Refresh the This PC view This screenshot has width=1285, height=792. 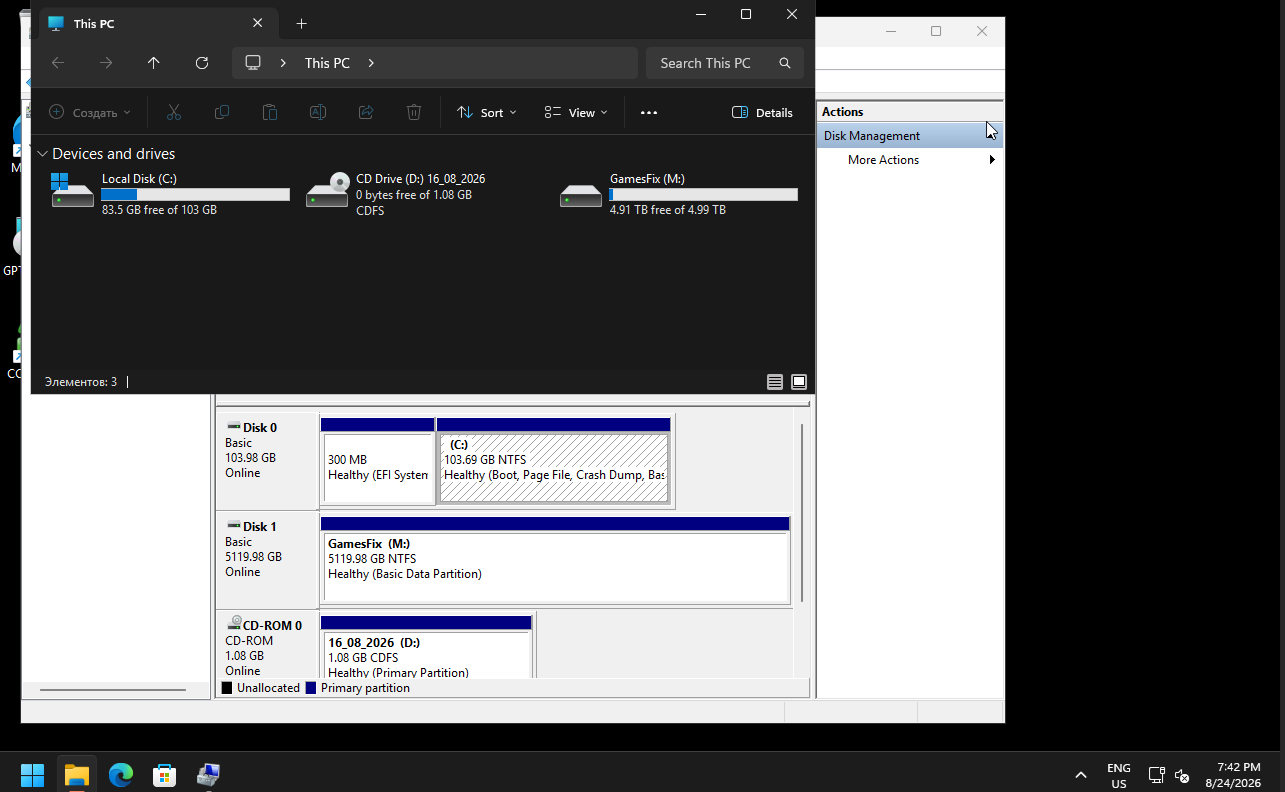pyautogui.click(x=202, y=63)
